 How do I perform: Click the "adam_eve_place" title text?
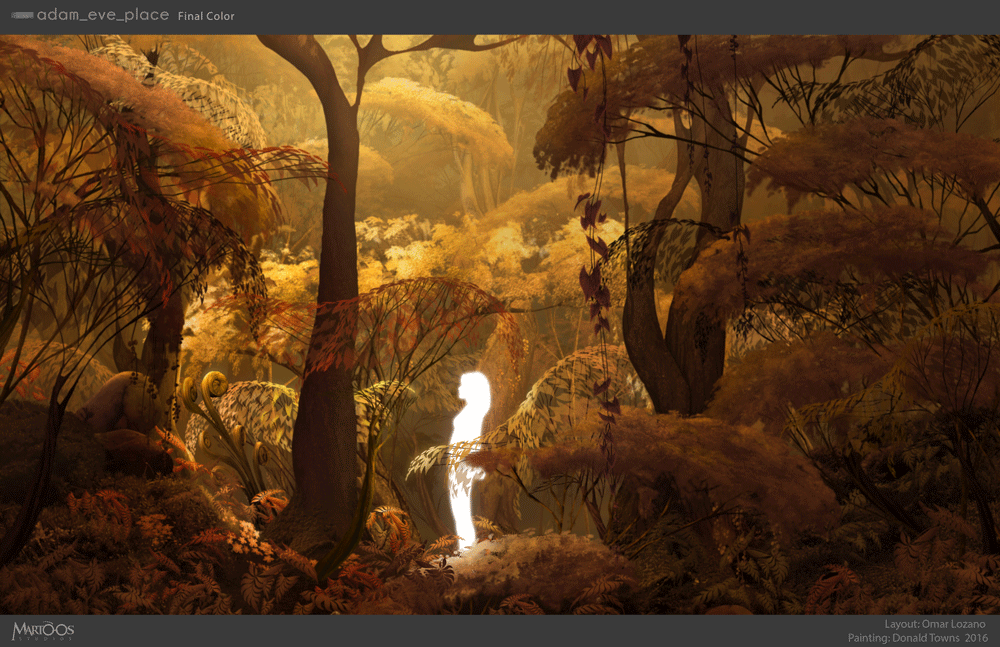pos(103,15)
